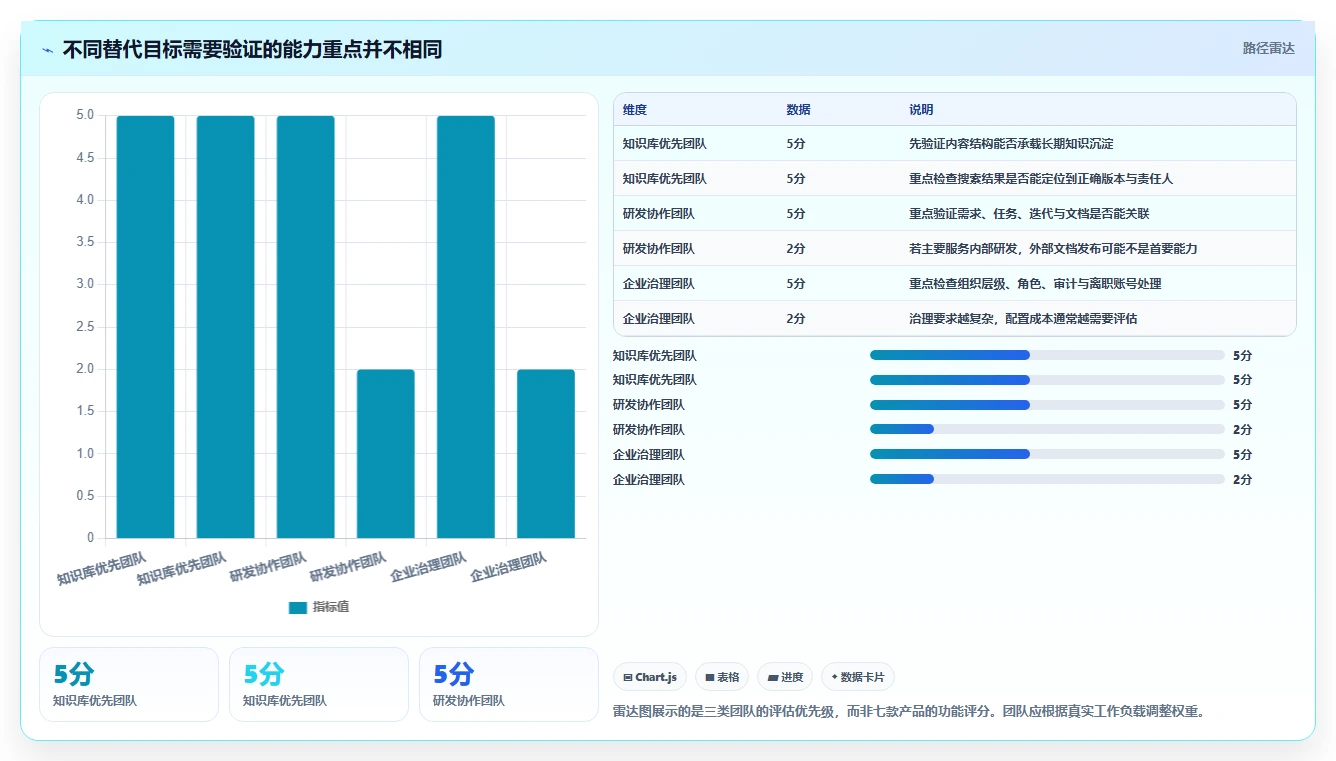Viewport: 1336px width, 761px height.
Task: Open the 研发协作团队 5分 summary card
Action: tap(508, 684)
